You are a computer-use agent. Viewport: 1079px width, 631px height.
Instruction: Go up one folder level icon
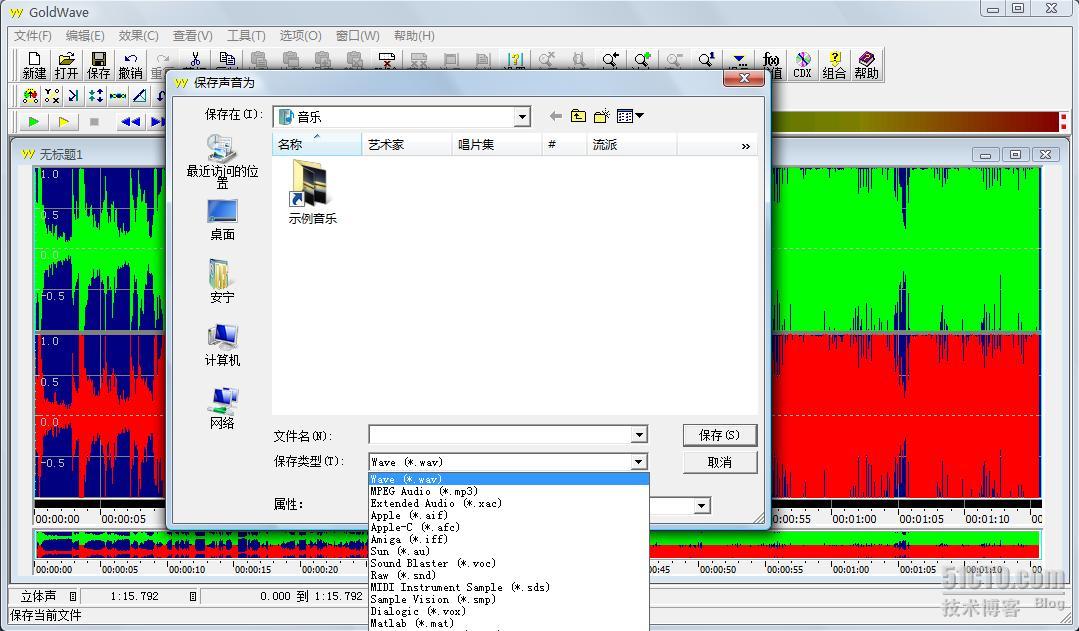(578, 116)
